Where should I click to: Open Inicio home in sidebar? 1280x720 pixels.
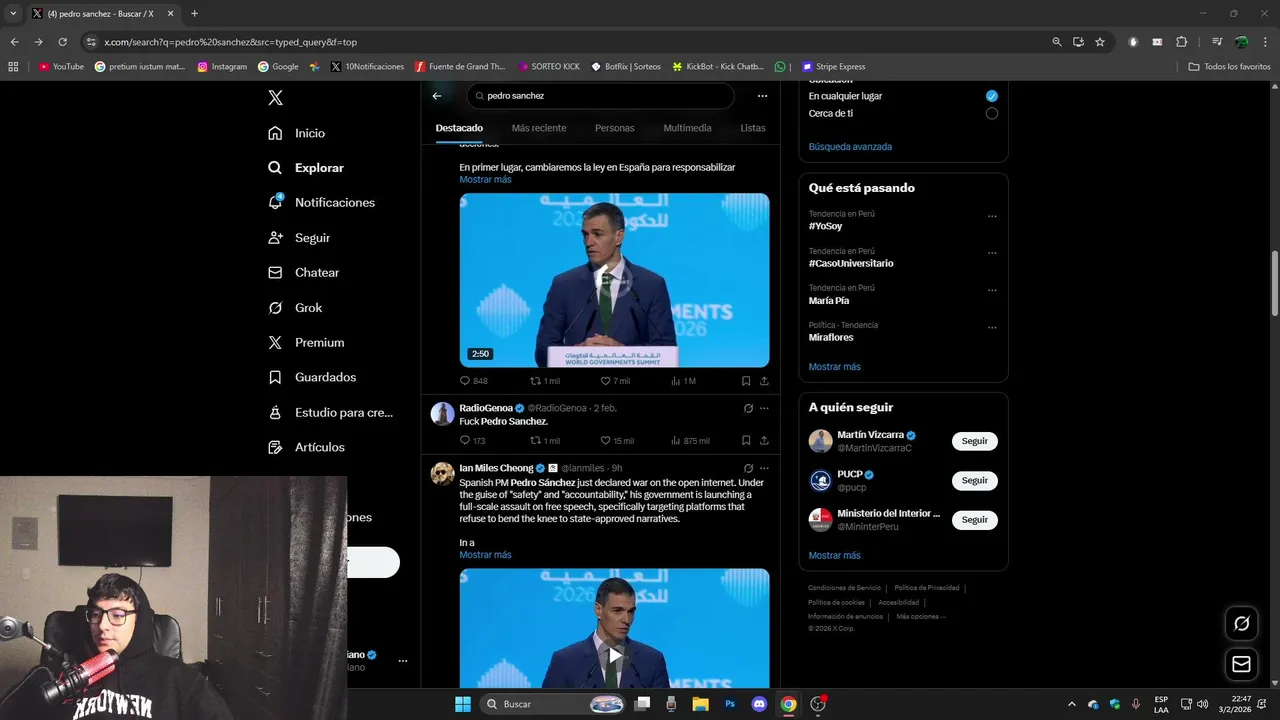click(297, 133)
